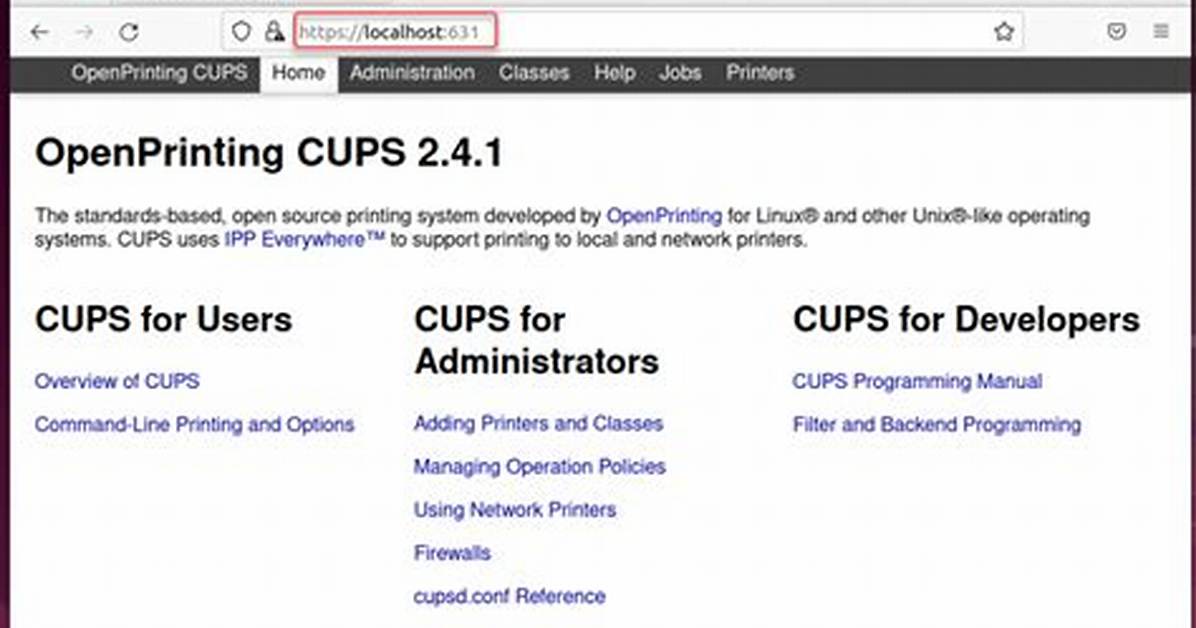The height and width of the screenshot is (628, 1196).
Task: Open the browser hamburger menu
Action: (1161, 31)
